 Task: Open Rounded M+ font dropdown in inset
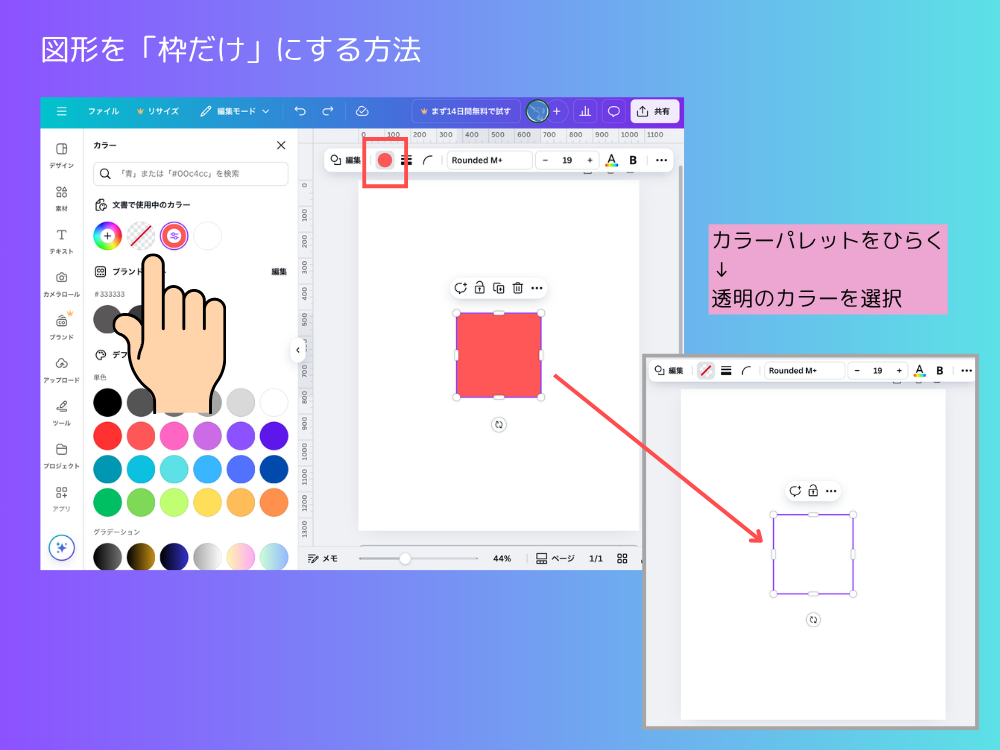click(804, 371)
